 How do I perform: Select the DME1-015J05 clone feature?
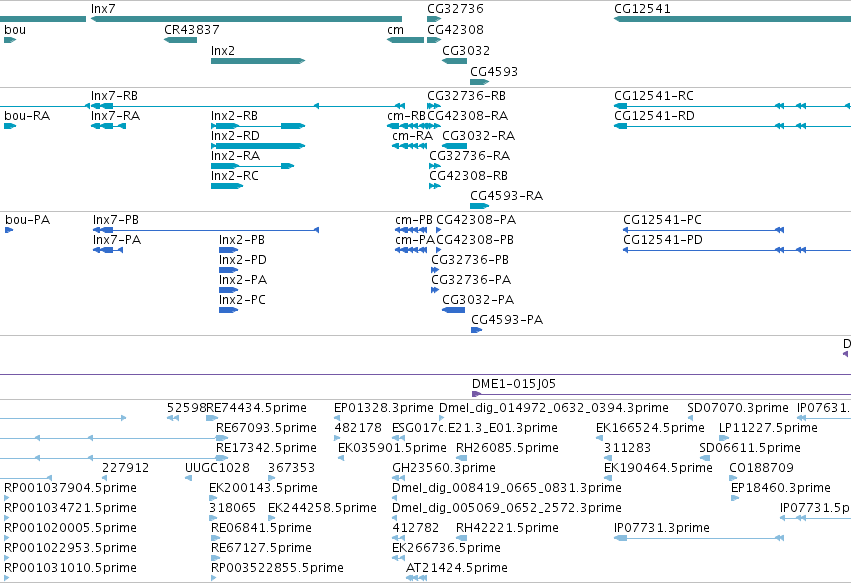(661, 394)
